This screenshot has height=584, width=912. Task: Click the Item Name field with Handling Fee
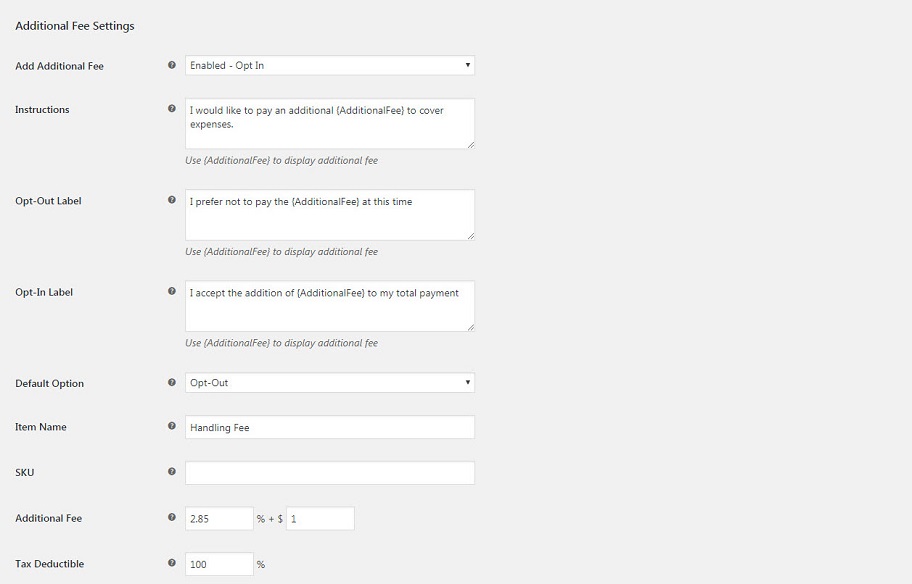(x=330, y=427)
